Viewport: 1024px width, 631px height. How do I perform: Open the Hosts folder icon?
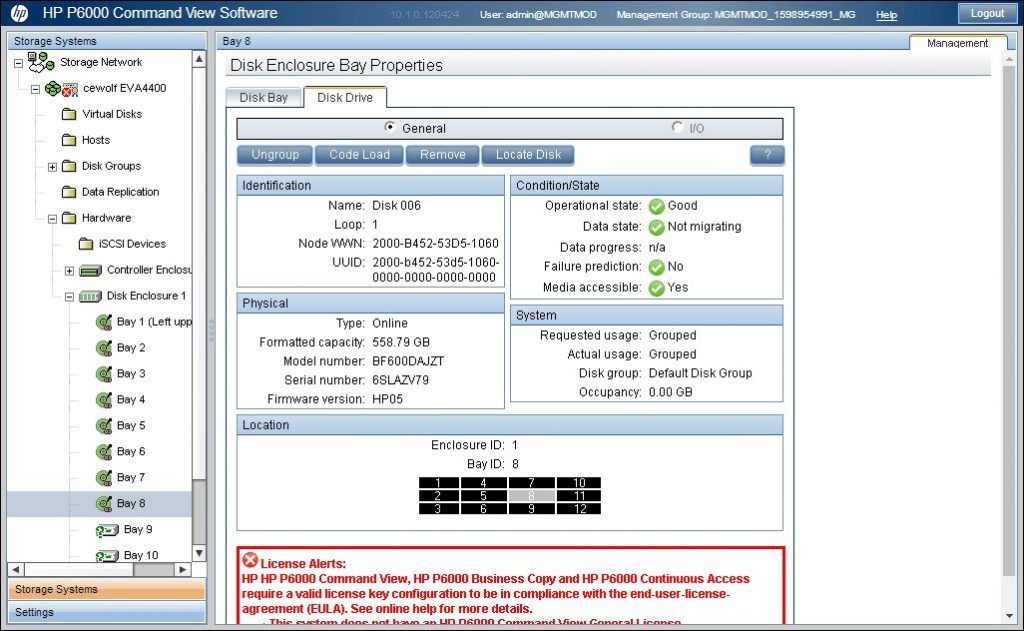pos(69,140)
